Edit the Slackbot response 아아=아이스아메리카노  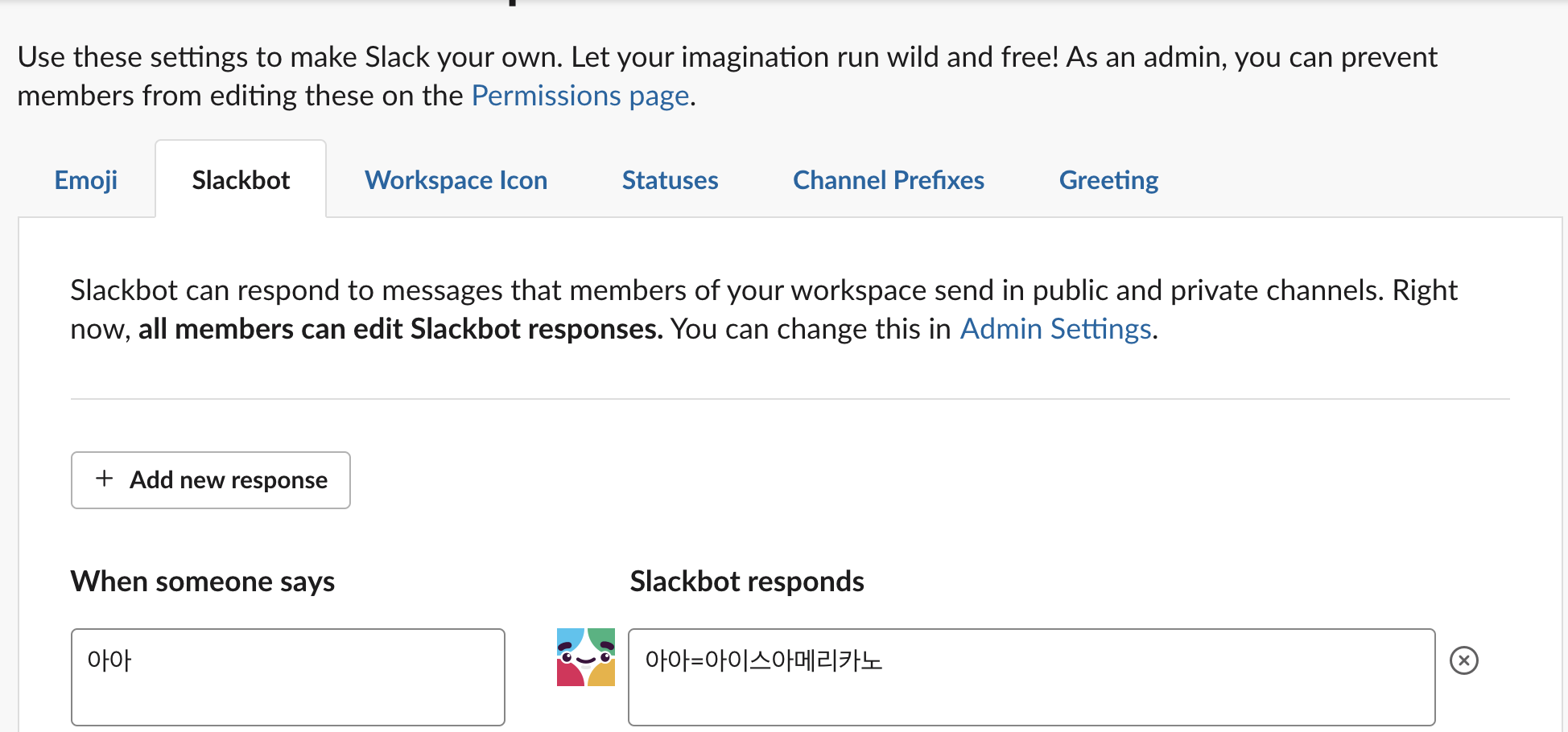pyautogui.click(x=1032, y=677)
